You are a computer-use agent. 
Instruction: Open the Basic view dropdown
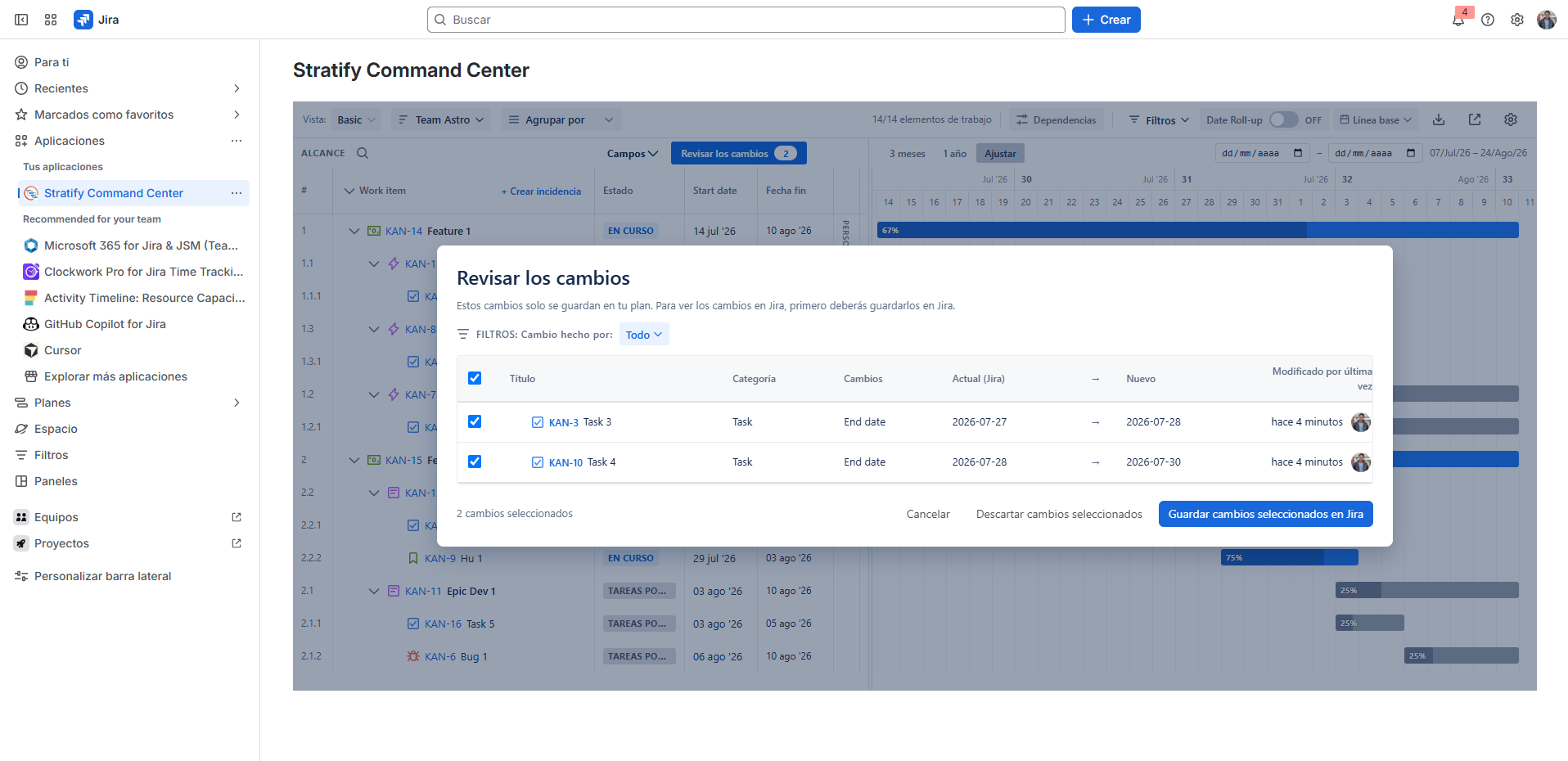[357, 119]
